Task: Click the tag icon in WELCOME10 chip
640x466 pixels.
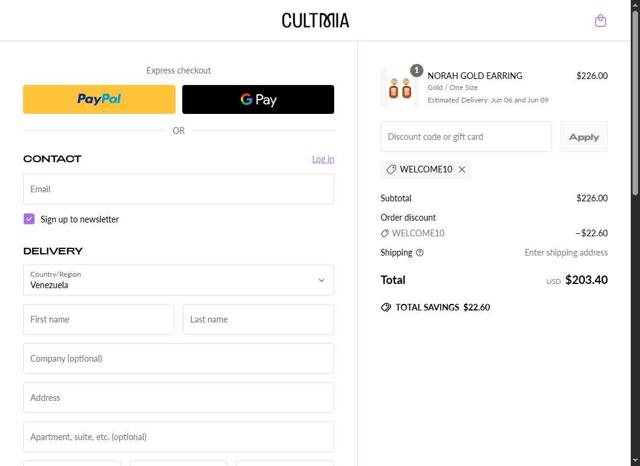Action: point(391,169)
